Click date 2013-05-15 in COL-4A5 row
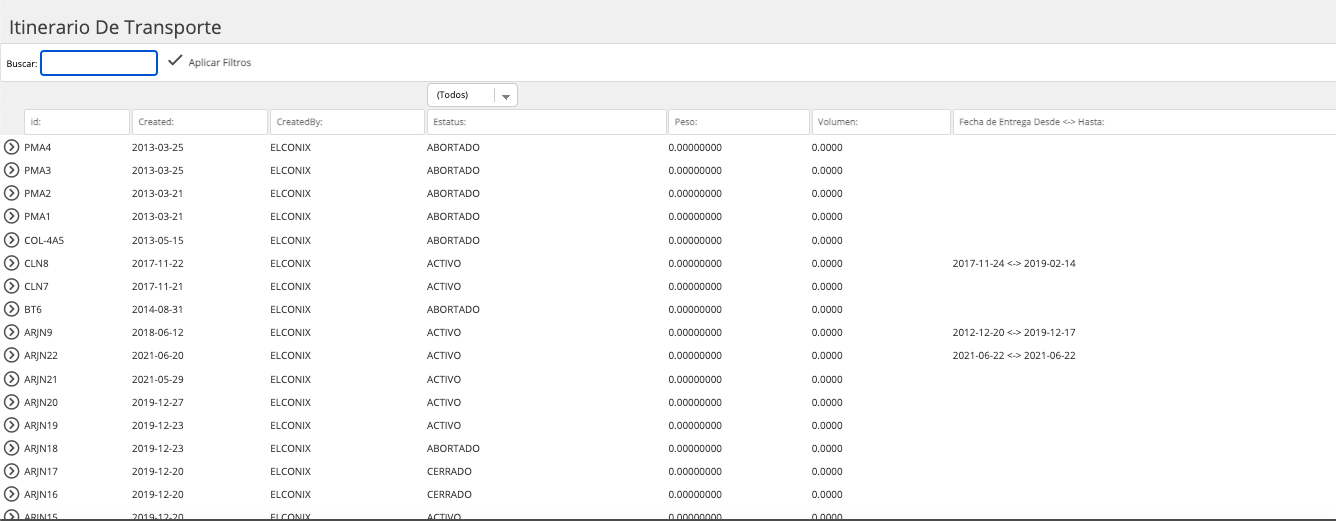Image resolution: width=1336 pixels, height=521 pixels. tap(156, 240)
